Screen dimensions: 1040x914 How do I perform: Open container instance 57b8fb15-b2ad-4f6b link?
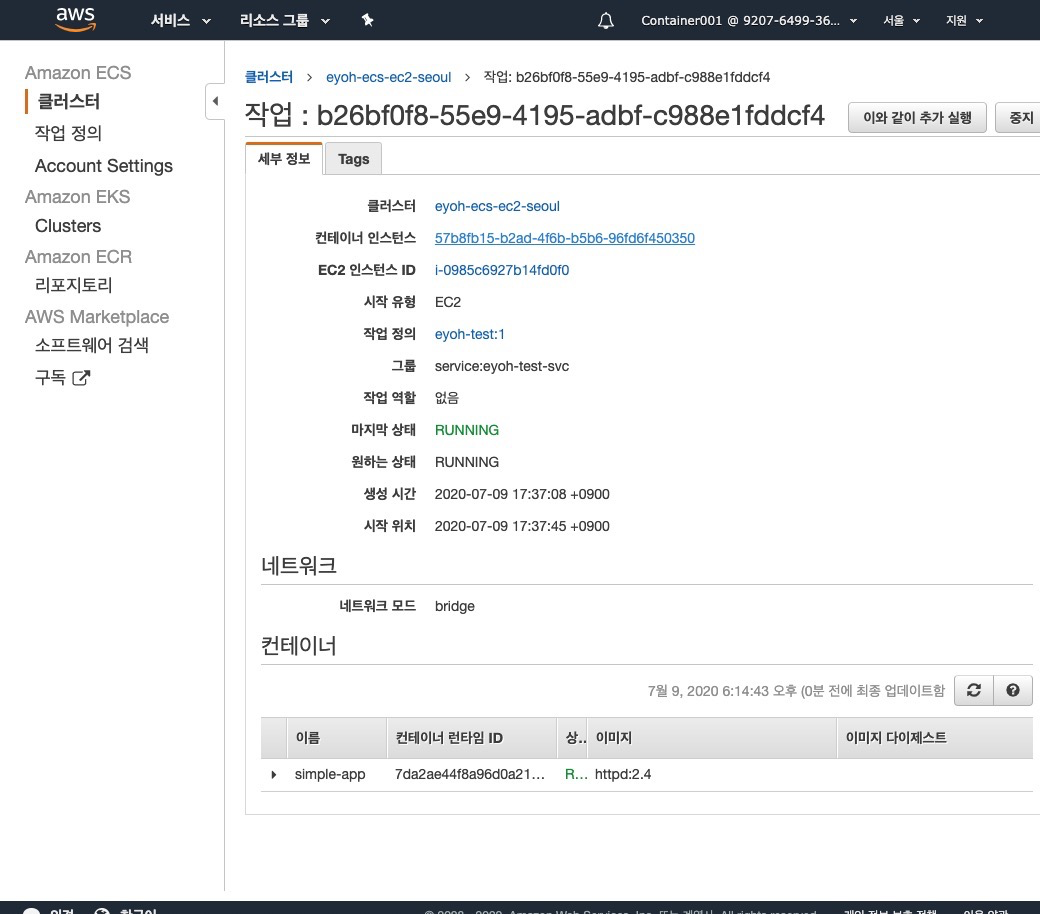(564, 238)
